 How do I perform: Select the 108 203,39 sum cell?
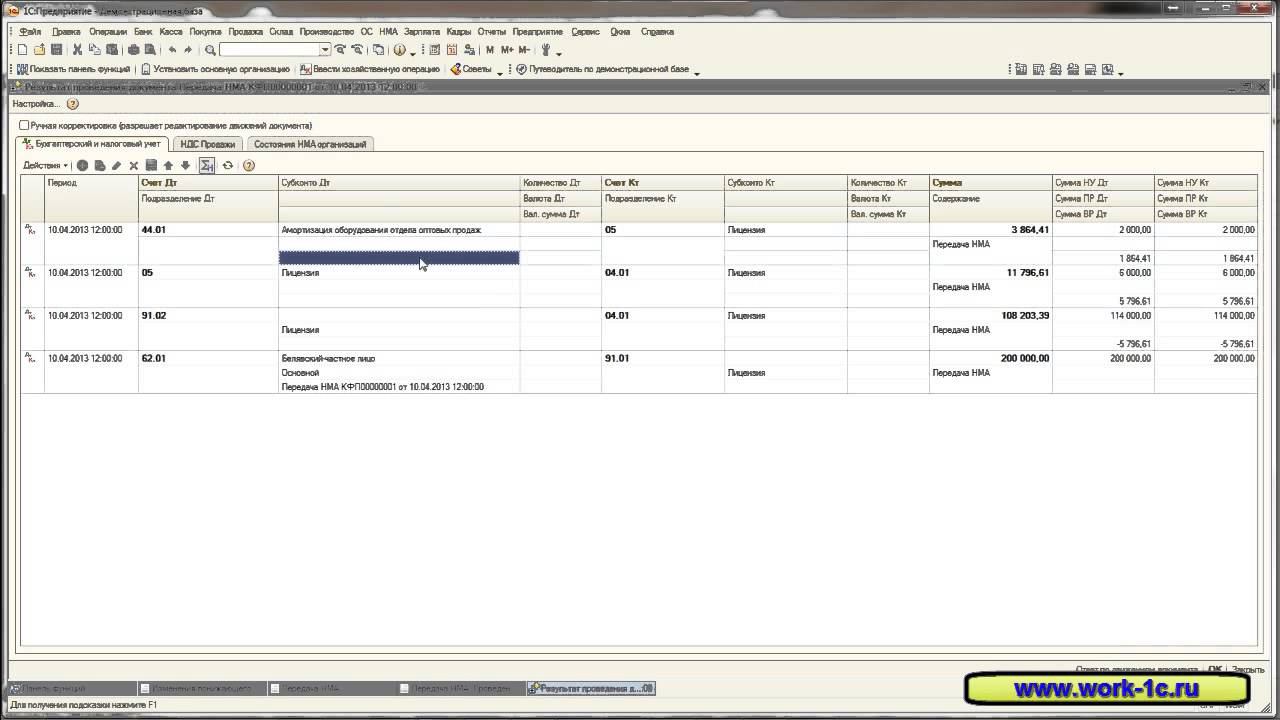pos(990,315)
